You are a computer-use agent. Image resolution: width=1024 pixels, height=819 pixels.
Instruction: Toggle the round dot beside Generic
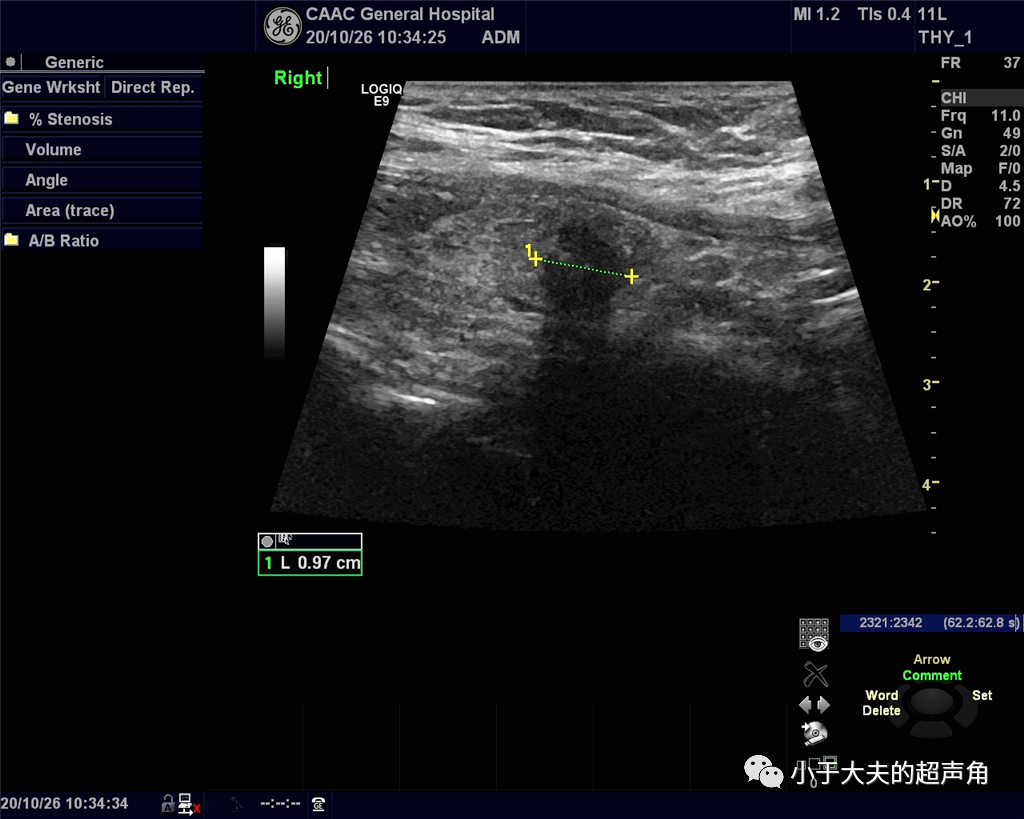tap(10, 62)
